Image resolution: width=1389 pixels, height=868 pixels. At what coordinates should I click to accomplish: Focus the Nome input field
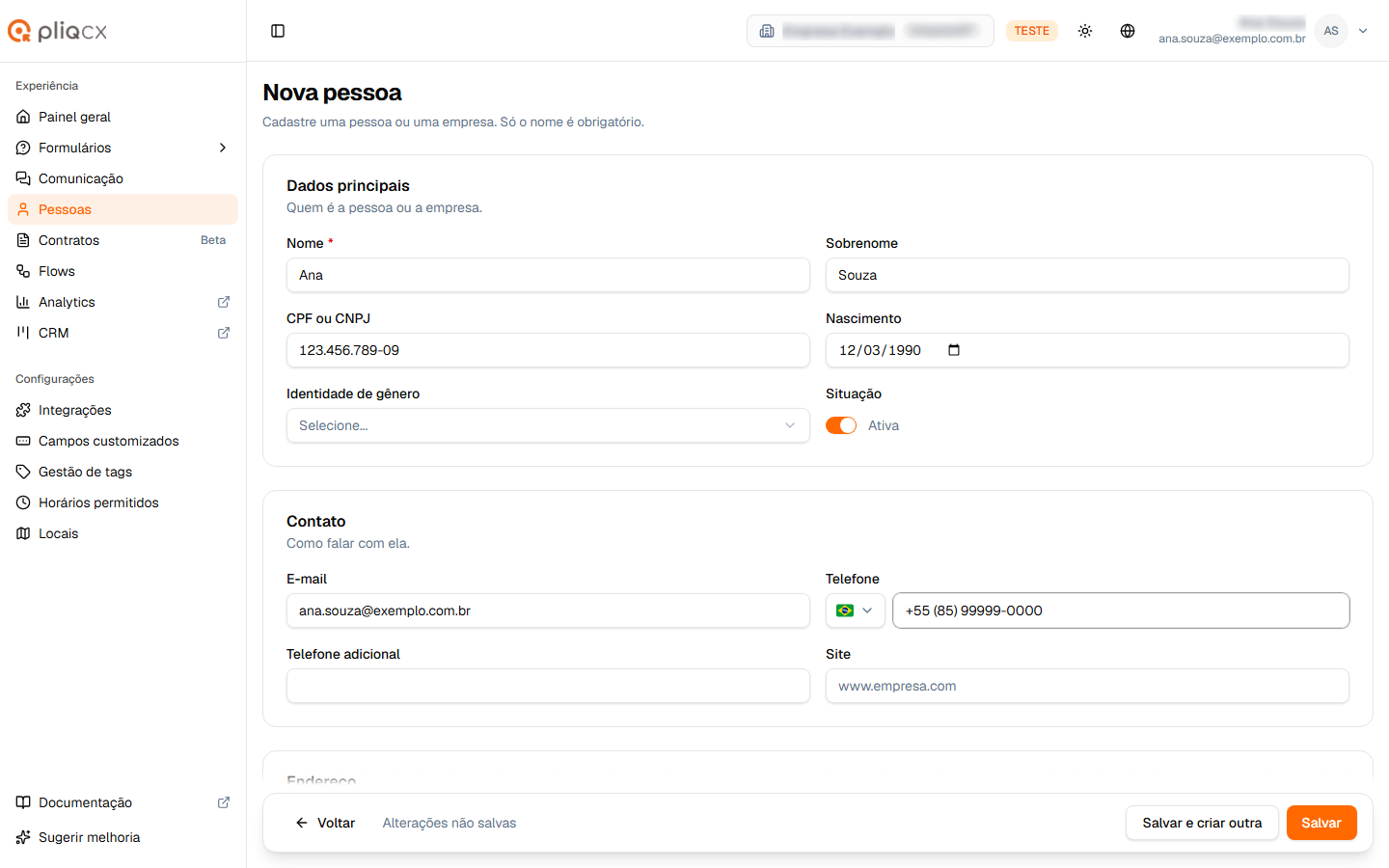(548, 275)
